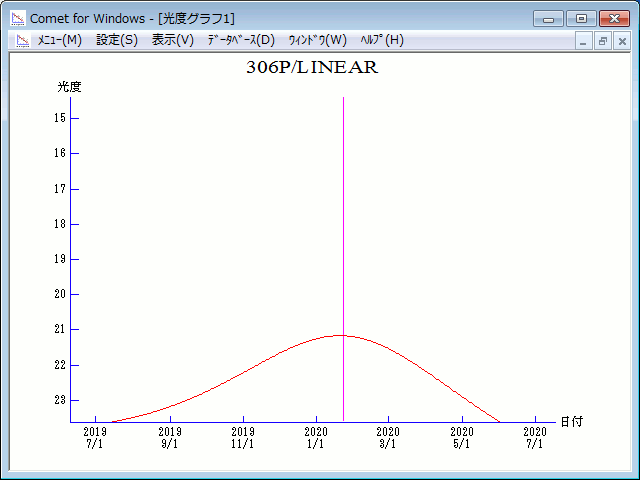Click the 2019 9/1 date axis label
Image resolution: width=640 pixels, height=480 pixels.
pyautogui.click(x=169, y=438)
